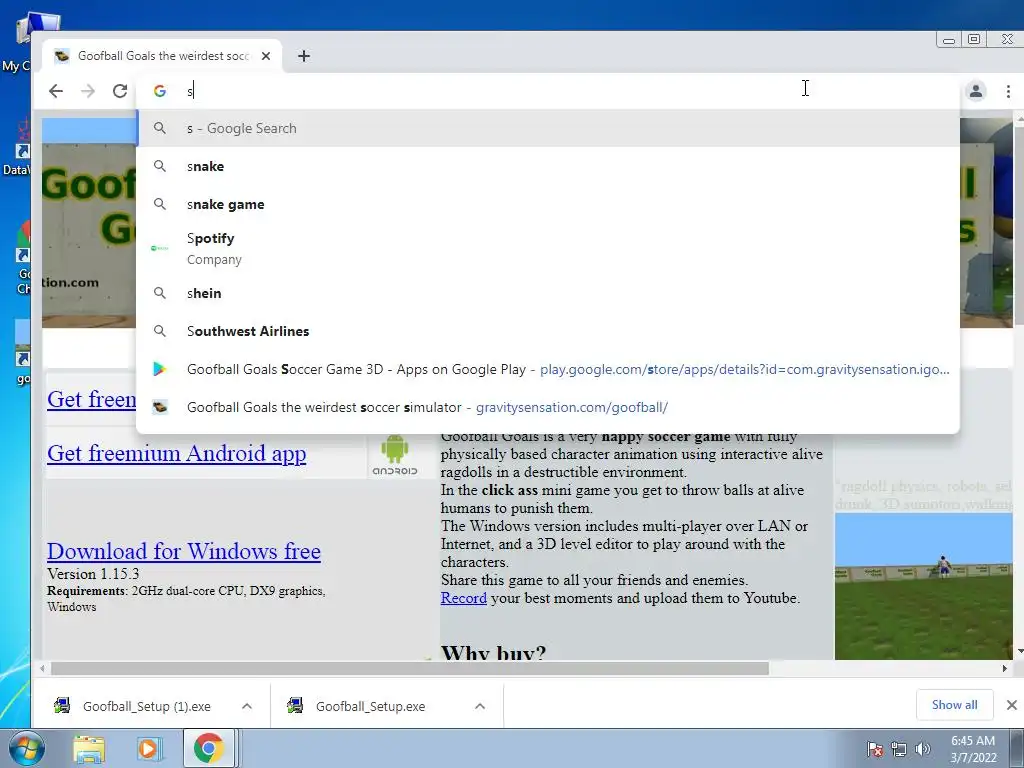Click the soccer field game thumbnail
The width and height of the screenshot is (1024, 768).
923,586
